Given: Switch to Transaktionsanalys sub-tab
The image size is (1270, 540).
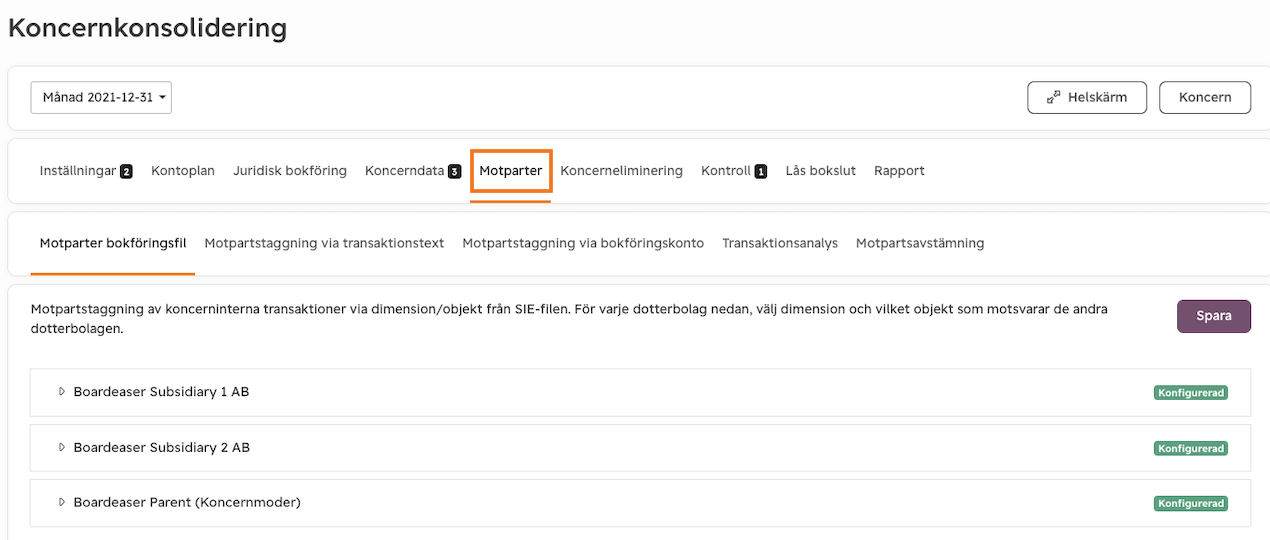Looking at the screenshot, I should click(x=780, y=243).
